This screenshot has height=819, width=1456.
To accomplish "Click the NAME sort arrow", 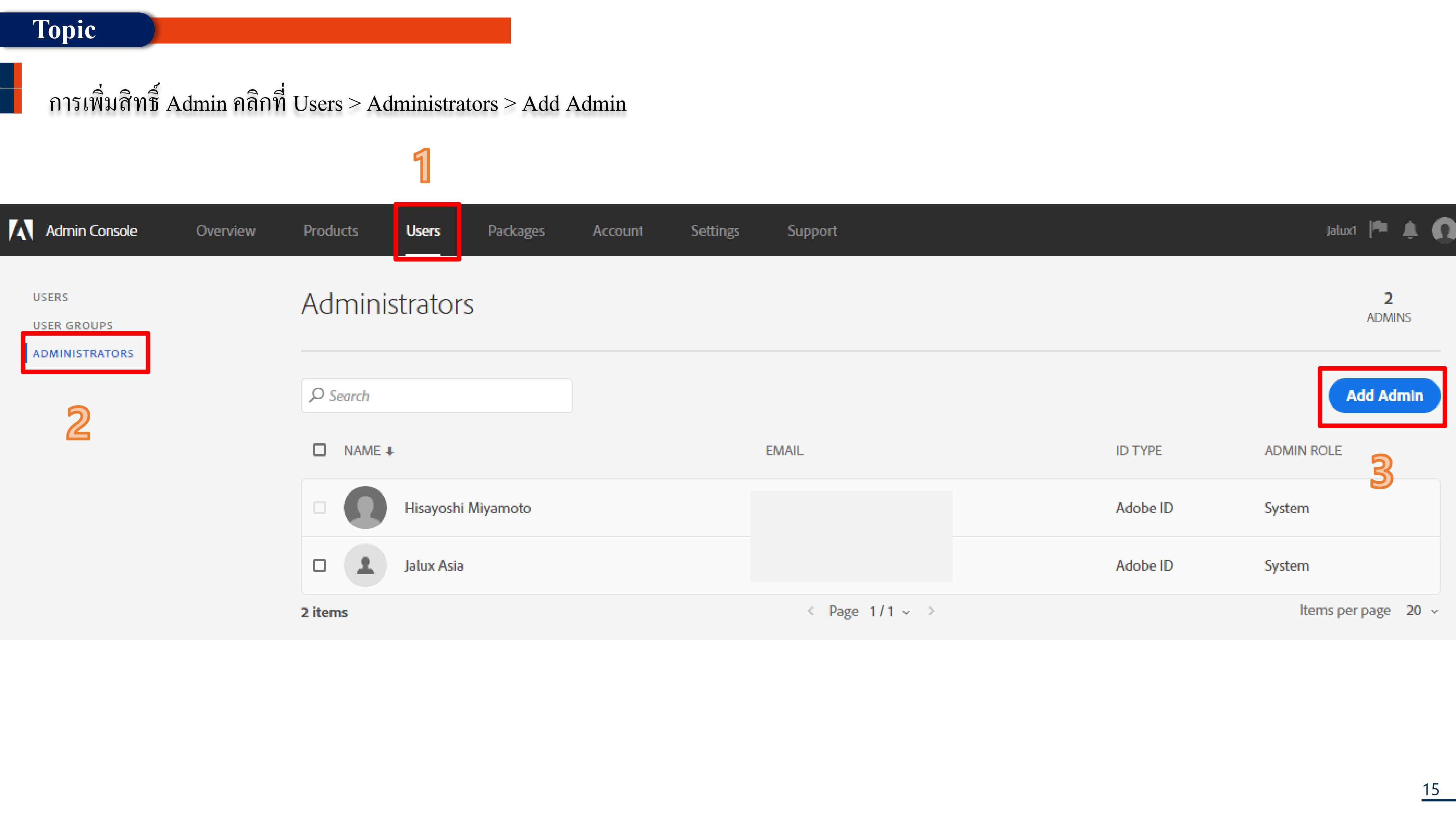I will (x=390, y=451).
